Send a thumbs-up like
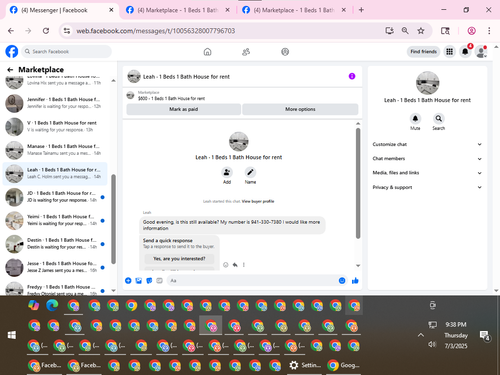Viewport: 500px width, 375px height. point(355,281)
